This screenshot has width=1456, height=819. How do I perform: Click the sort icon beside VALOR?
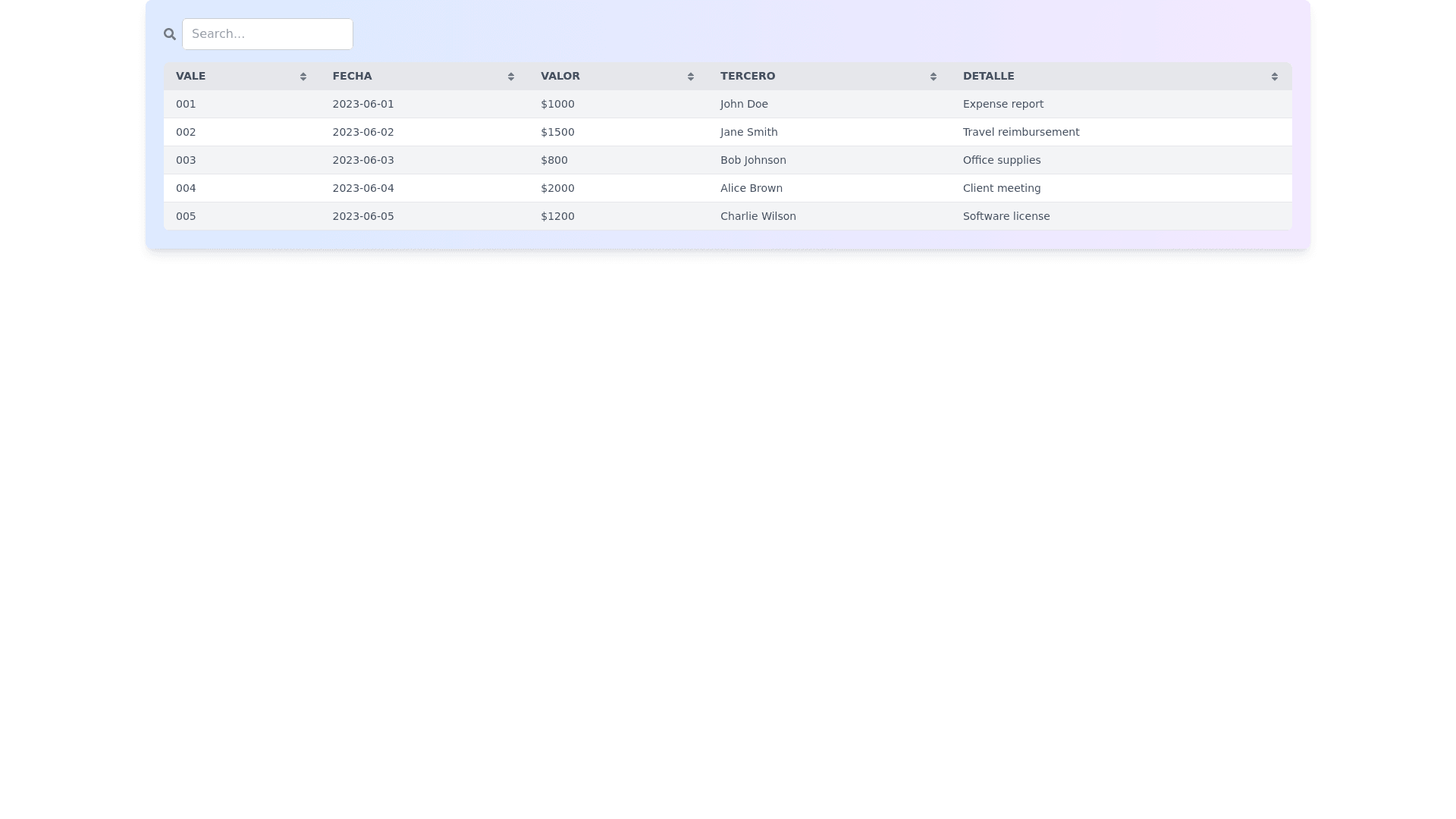[x=690, y=76]
